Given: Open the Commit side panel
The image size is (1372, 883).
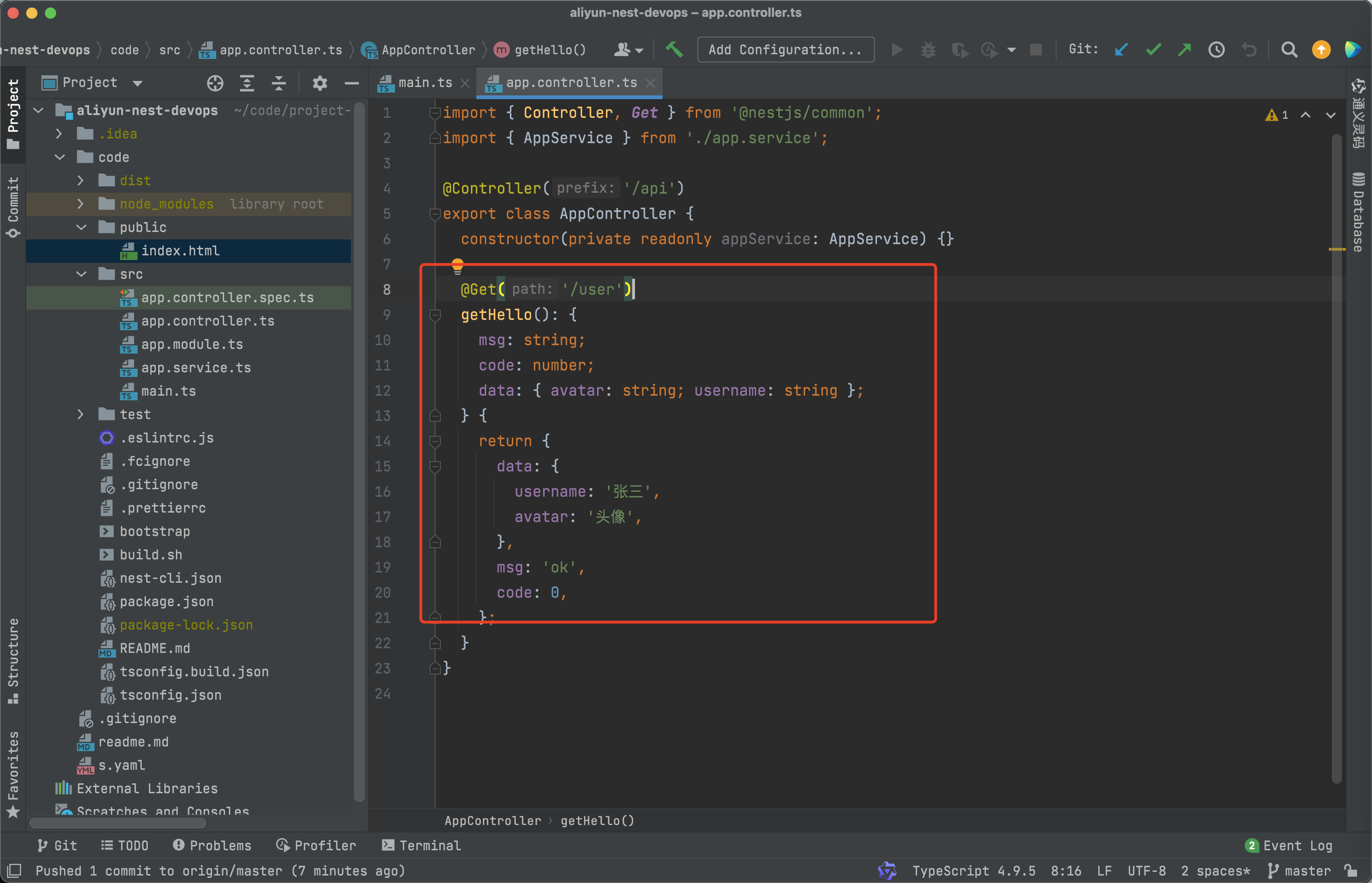Looking at the screenshot, I should (x=13, y=207).
